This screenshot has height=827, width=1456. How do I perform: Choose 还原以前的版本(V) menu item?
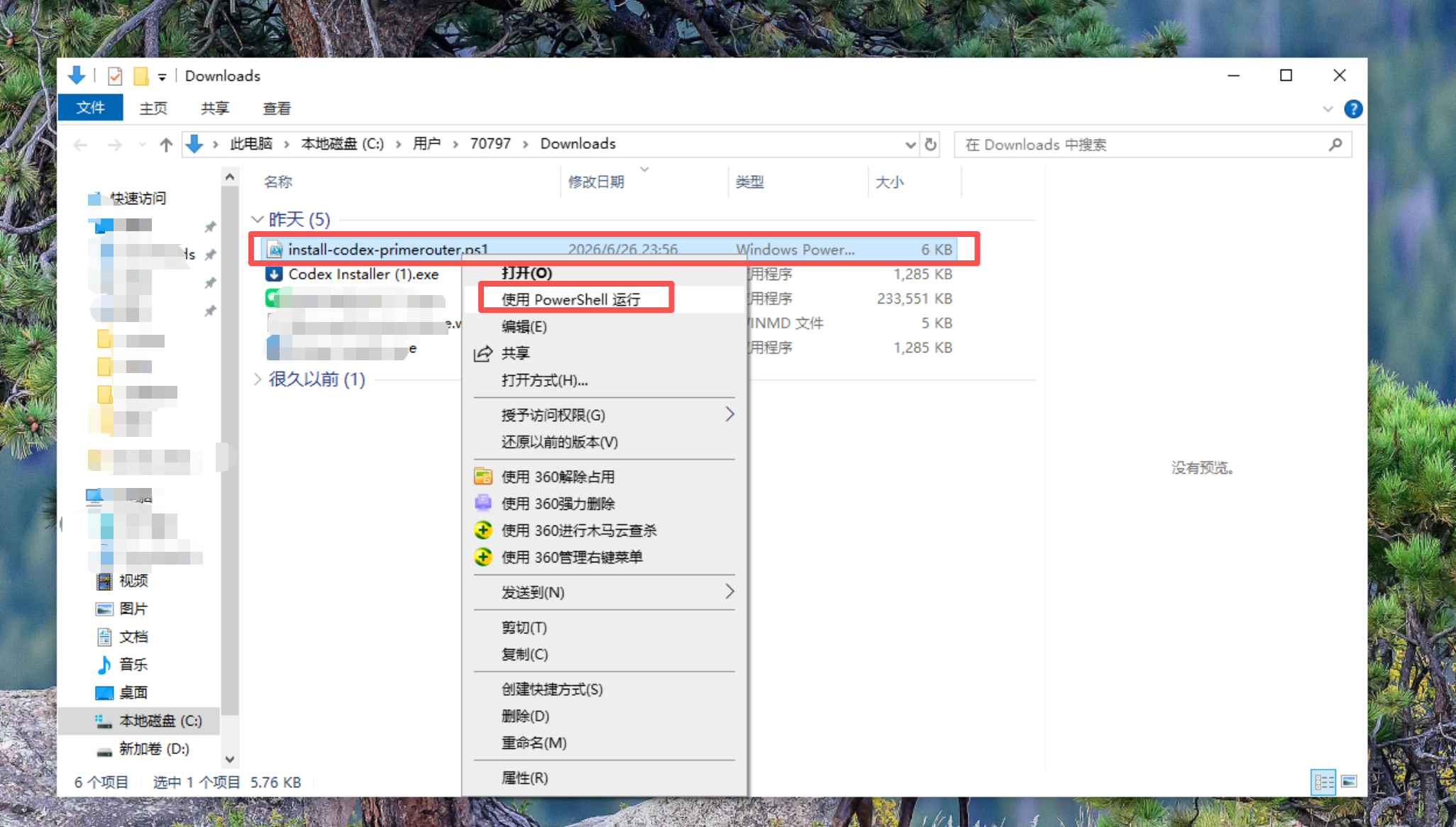pyautogui.click(x=605, y=442)
